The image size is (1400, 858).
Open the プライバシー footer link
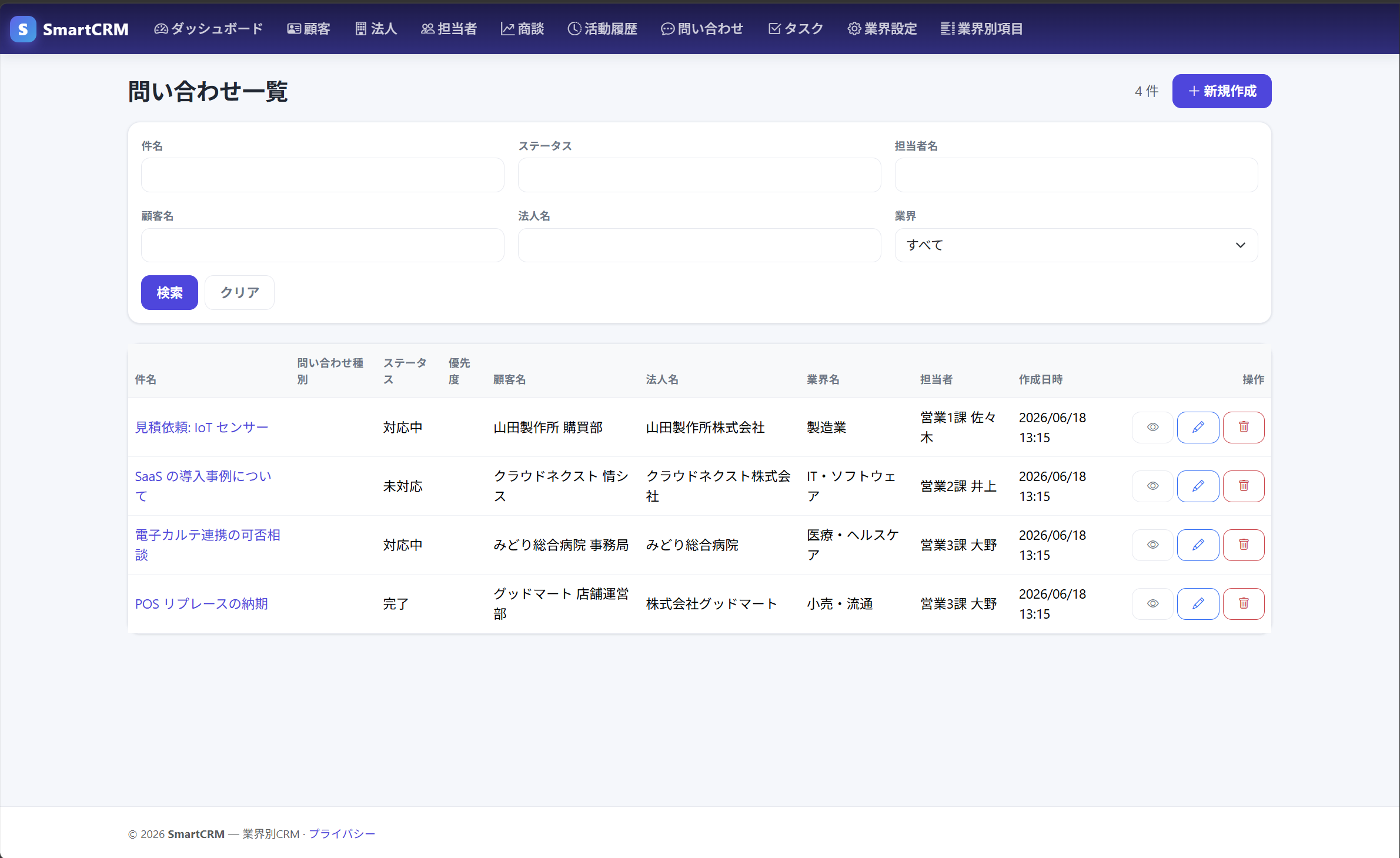[342, 834]
